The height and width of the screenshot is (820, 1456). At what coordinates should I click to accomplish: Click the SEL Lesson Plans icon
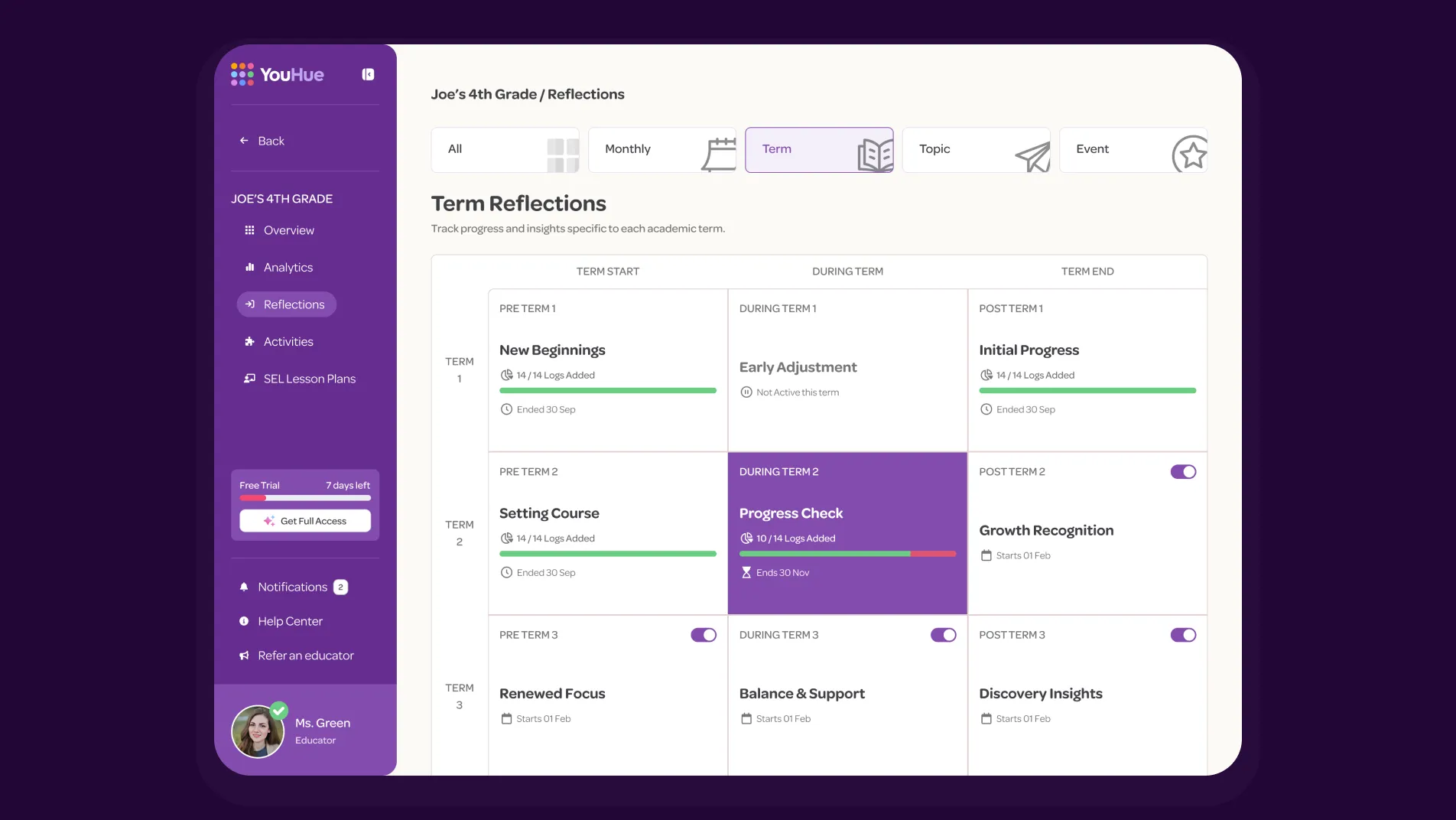pos(249,379)
